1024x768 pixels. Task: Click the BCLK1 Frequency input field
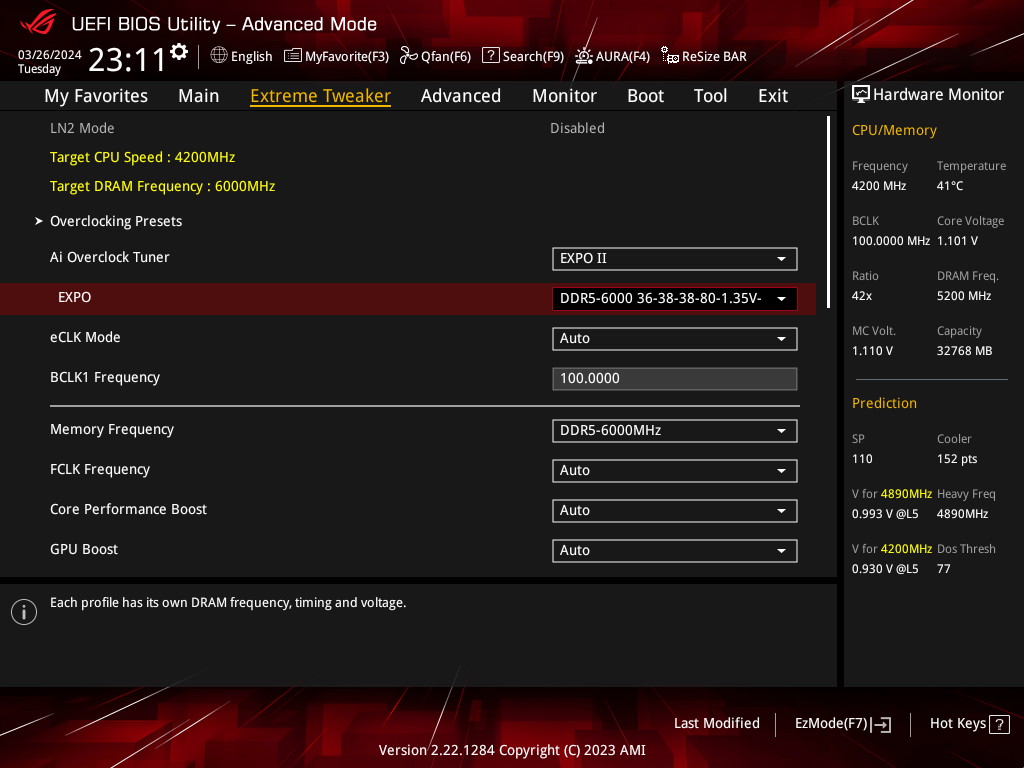(674, 378)
